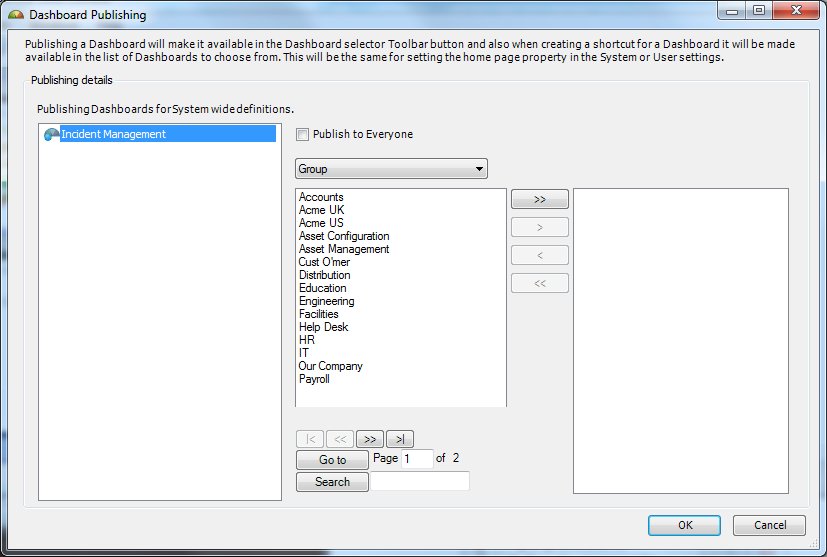The width and height of the screenshot is (827, 557).
Task: Click inside the empty selected groups list
Action: click(681, 341)
